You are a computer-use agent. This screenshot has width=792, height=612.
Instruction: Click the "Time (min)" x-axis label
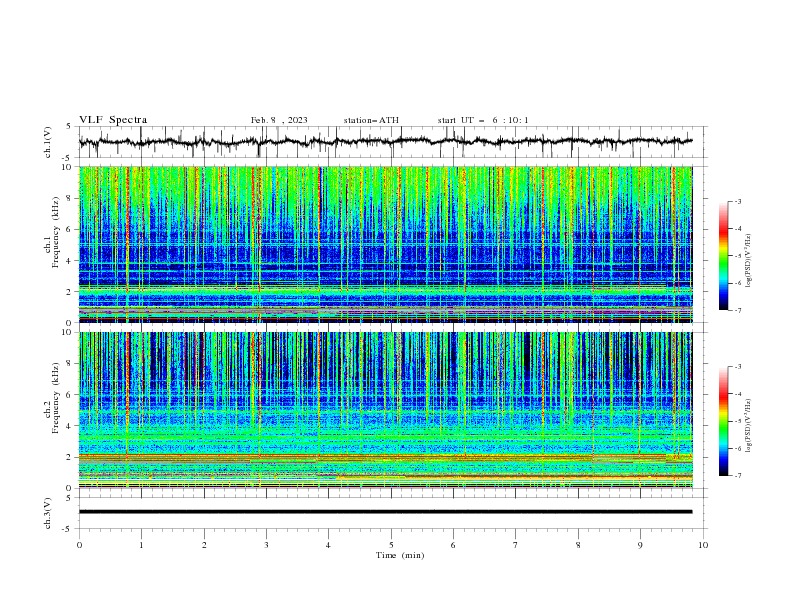tap(400, 555)
